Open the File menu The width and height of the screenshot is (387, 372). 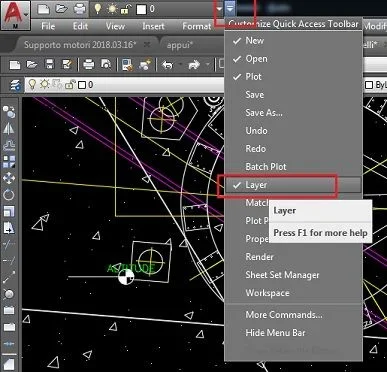click(48, 26)
